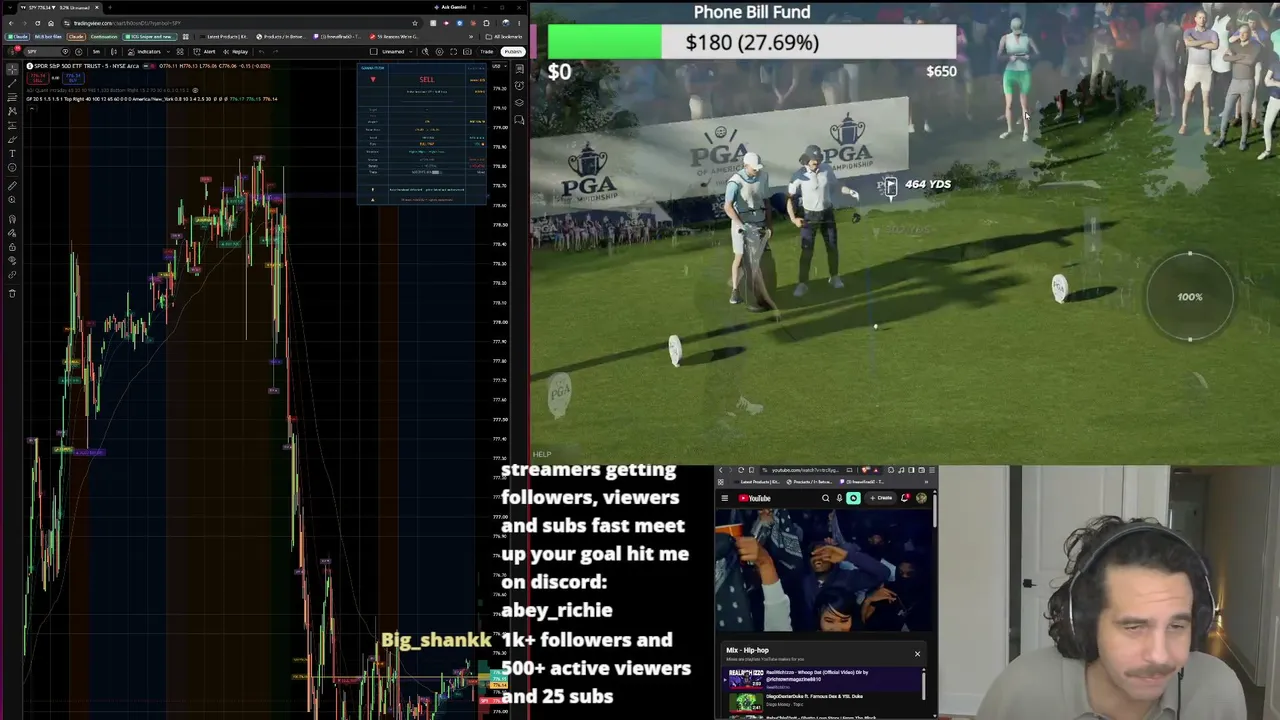Image resolution: width=1280 pixels, height=720 pixels.
Task: Open the indicator templates grid
Action: [x=180, y=52]
